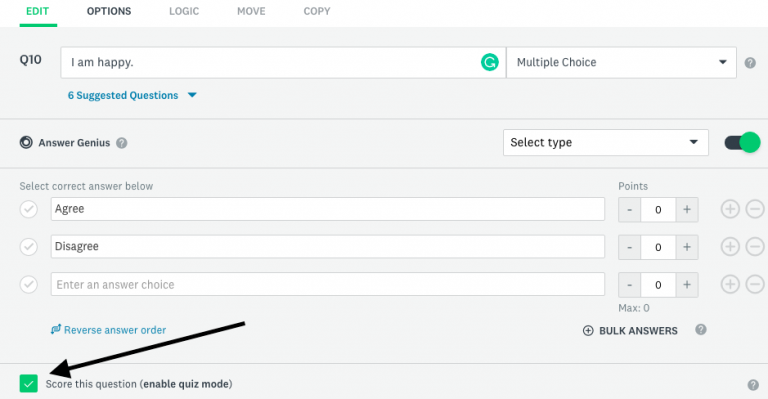Mark the empty choice as correct answer
The height and width of the screenshot is (399, 768).
(28, 284)
